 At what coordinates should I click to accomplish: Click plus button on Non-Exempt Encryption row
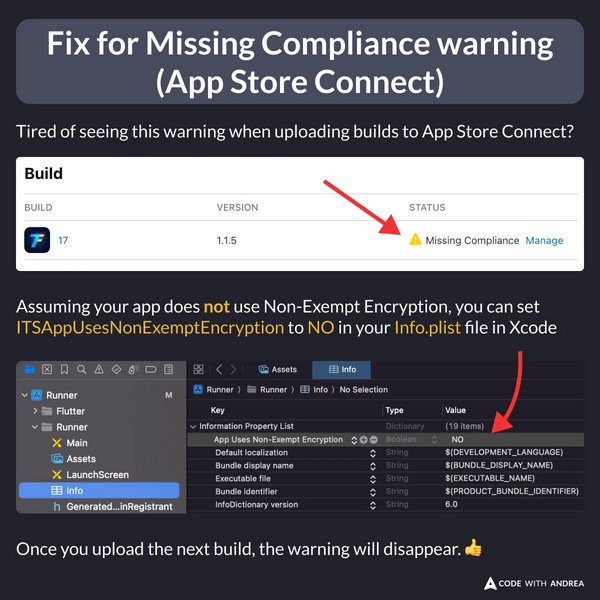pyautogui.click(x=364, y=440)
